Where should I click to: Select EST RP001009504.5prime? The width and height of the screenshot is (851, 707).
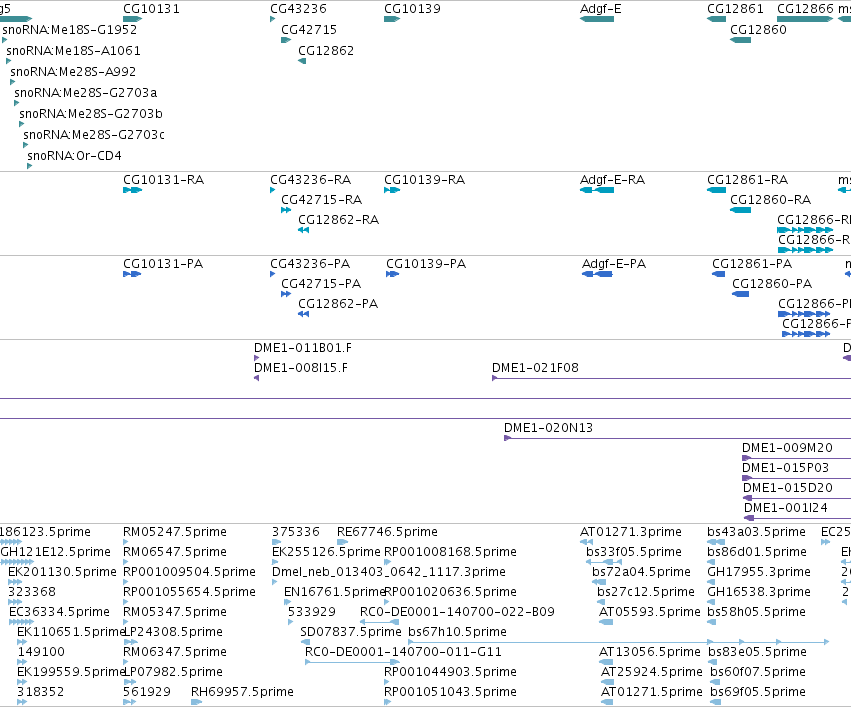pyautogui.click(x=189, y=572)
